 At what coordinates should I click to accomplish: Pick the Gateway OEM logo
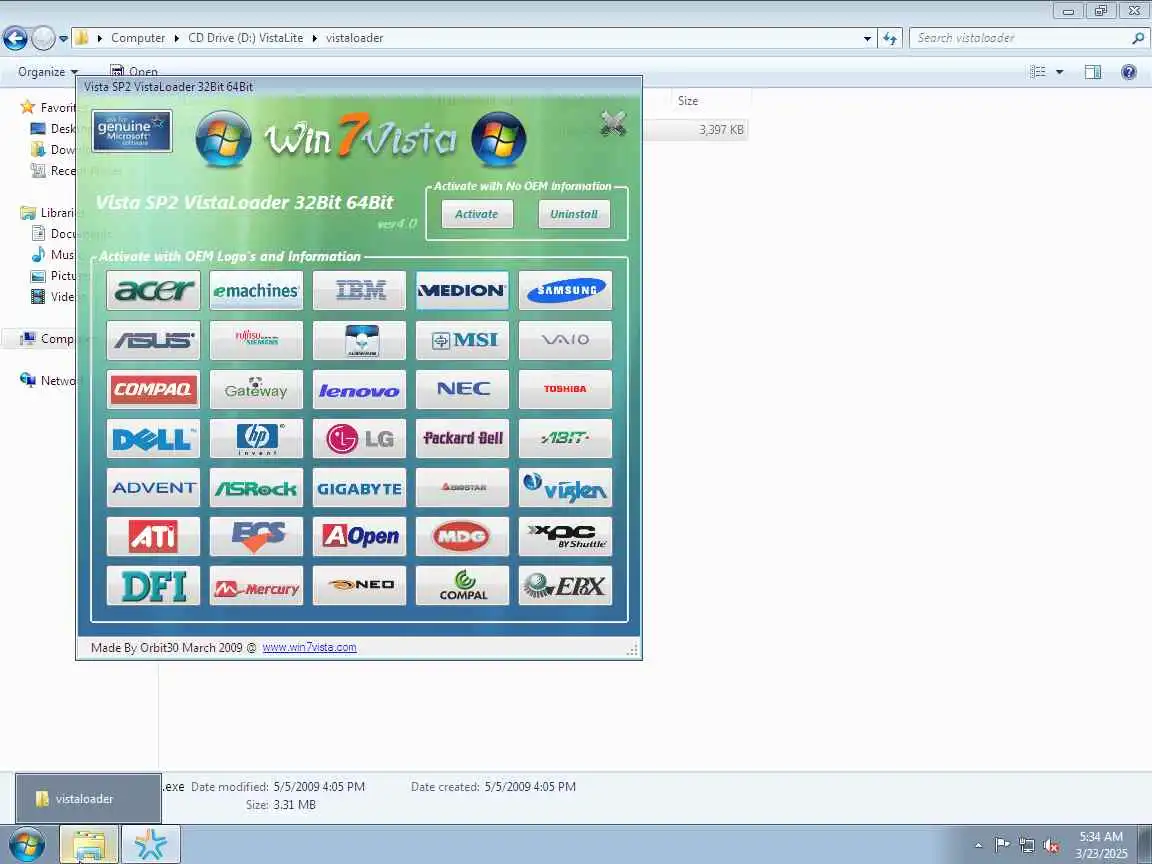256,389
